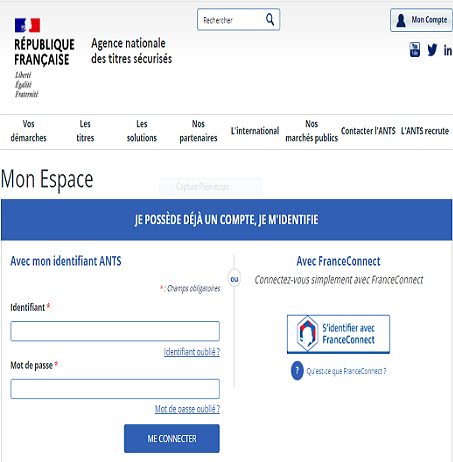The height and width of the screenshot is (462, 453).
Task: Focus the Identifiant input field
Action: (115, 331)
